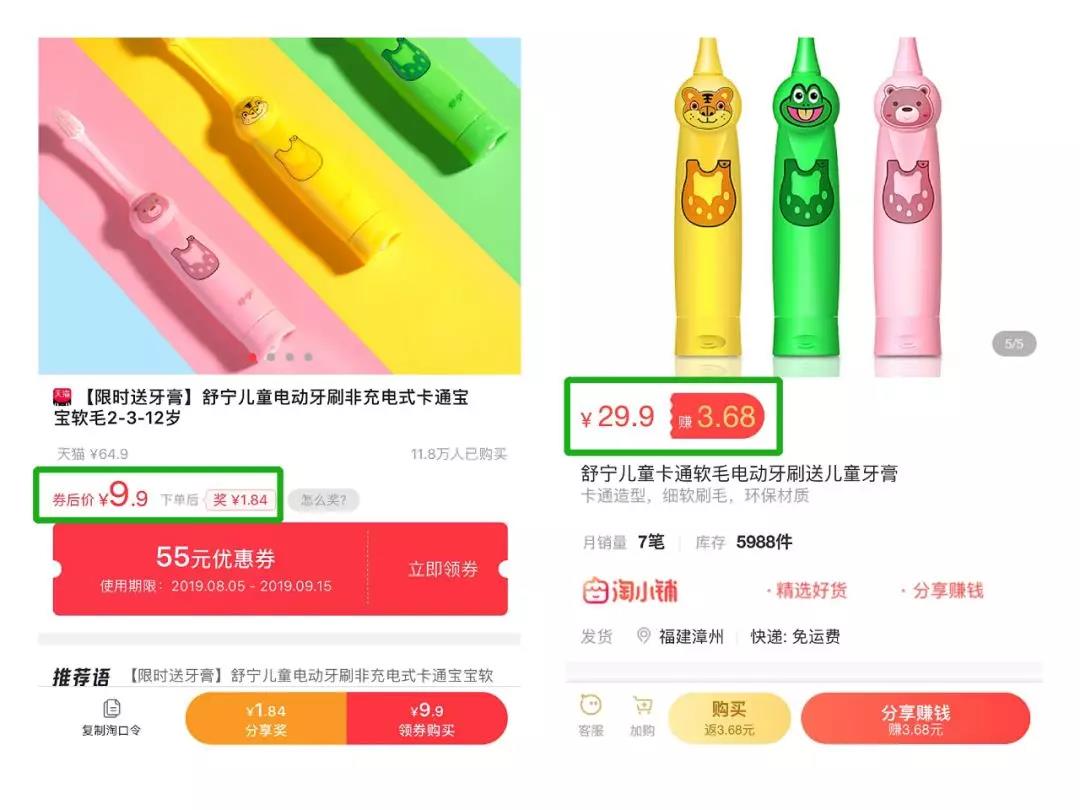Tap the 复制淘口令 copy icon

tap(112, 709)
